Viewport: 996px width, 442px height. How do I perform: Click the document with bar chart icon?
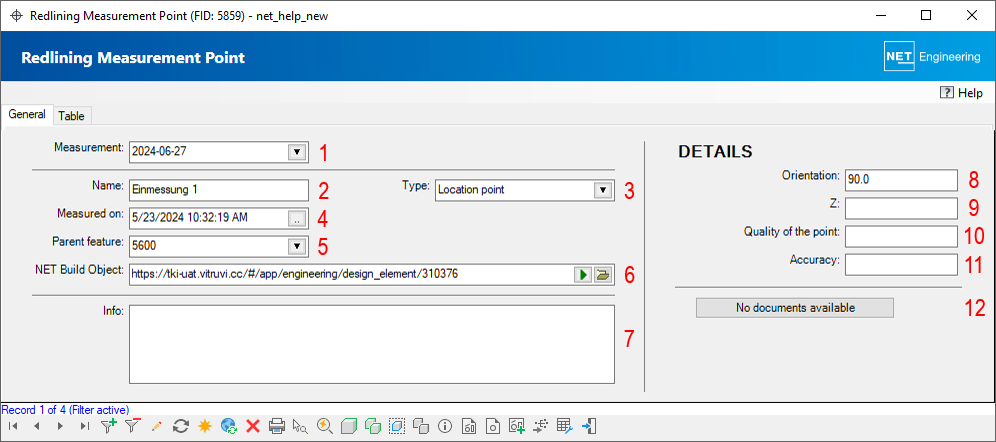click(469, 426)
